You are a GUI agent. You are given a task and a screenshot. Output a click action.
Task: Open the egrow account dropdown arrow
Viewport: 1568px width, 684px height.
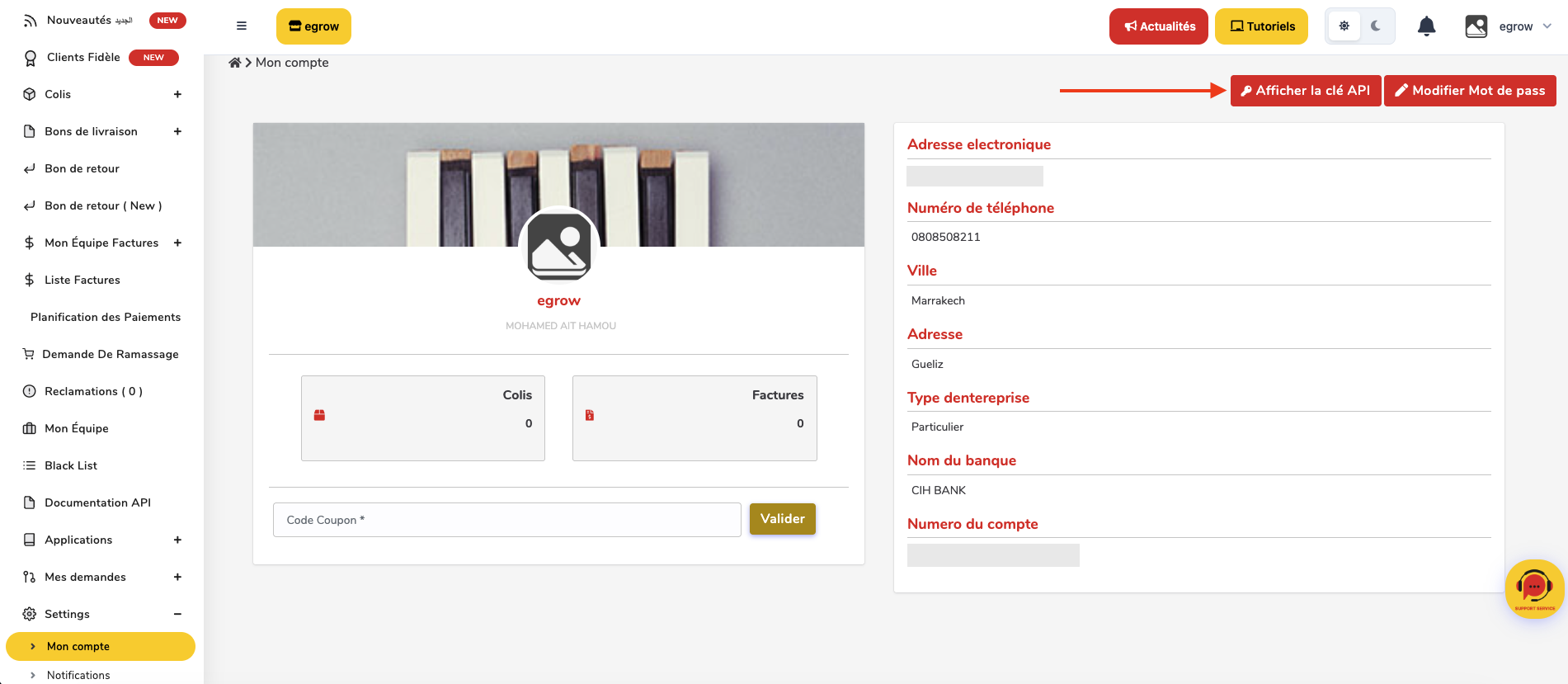[1547, 26]
